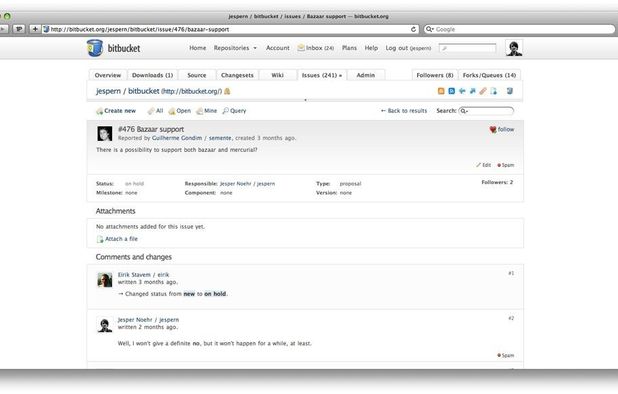Open the bitbucket repository breadcrumb link
This screenshot has width=618, height=394.
[x=143, y=91]
